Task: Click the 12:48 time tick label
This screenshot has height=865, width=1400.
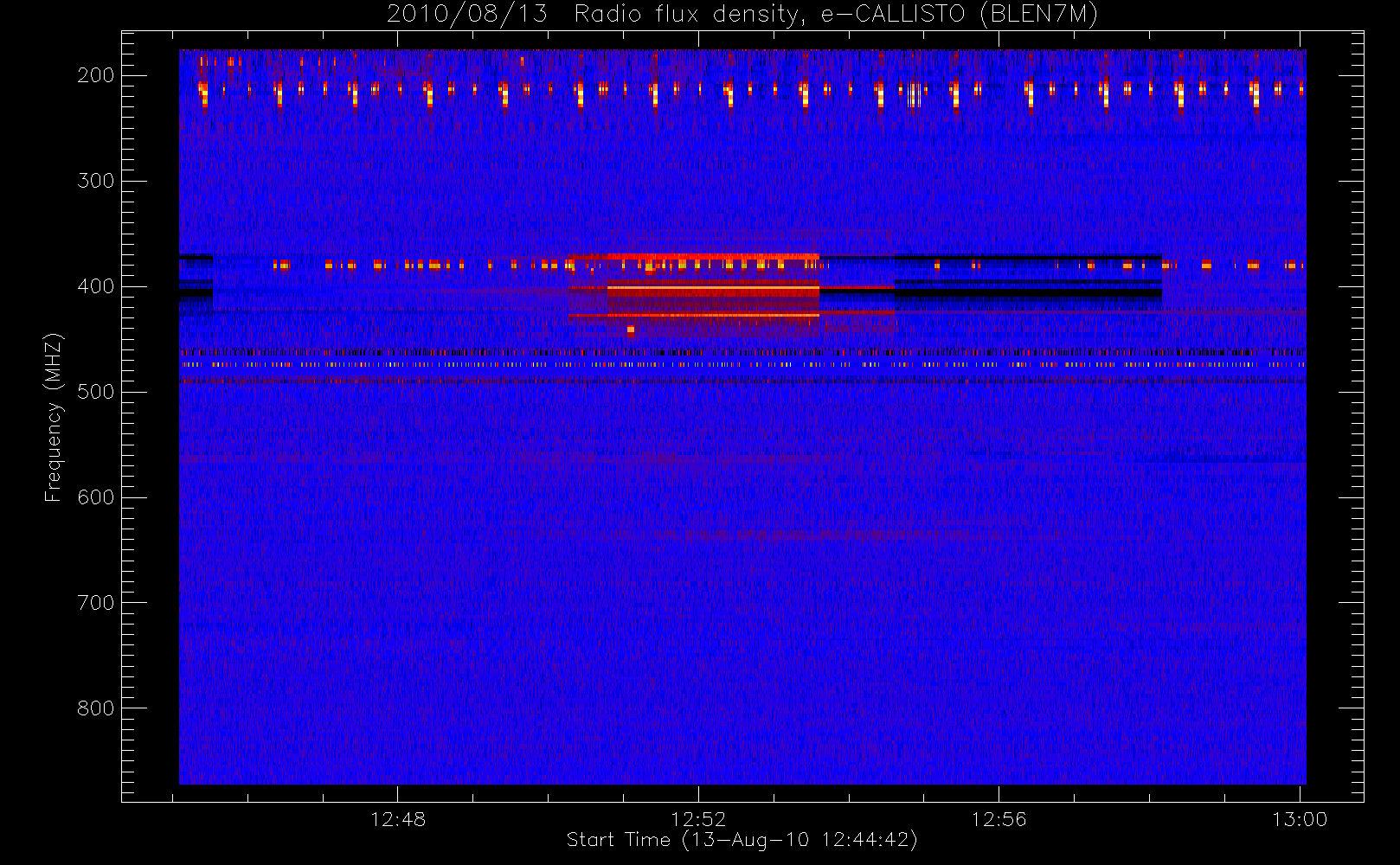Action: coord(398,819)
